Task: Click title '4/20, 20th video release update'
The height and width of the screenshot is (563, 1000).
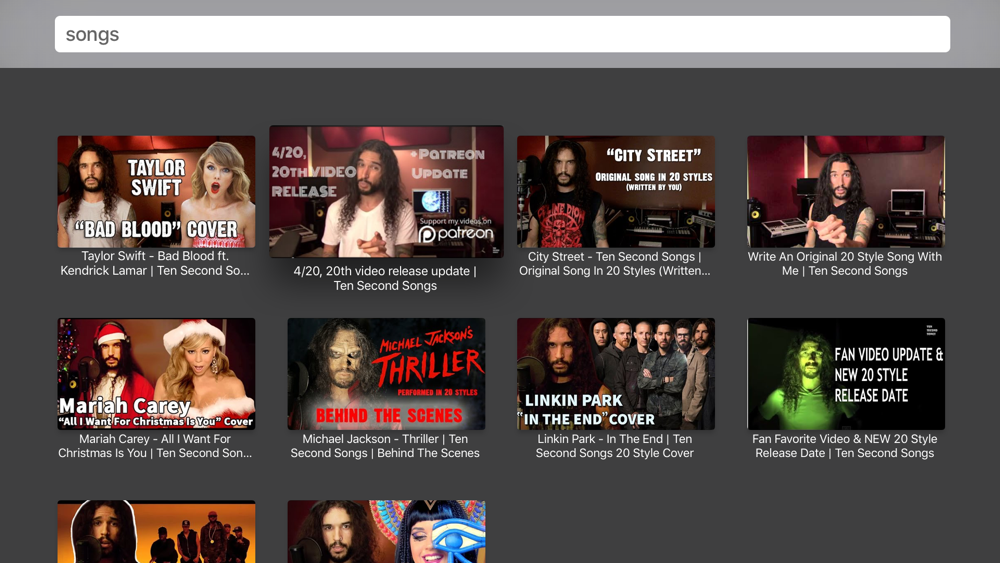Action: point(385,278)
